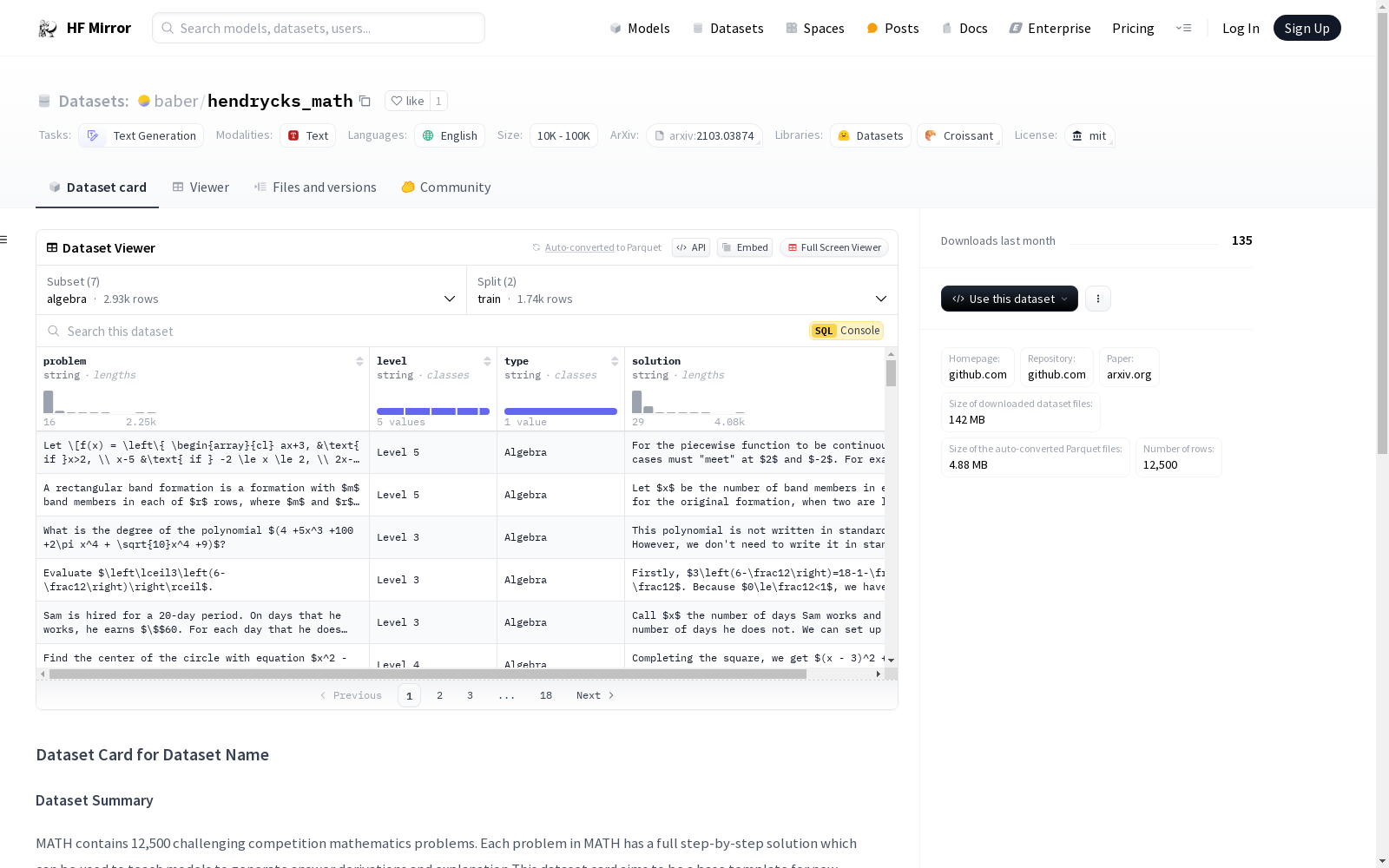
Task: Sort the type column using its sort icon
Action: point(615,361)
